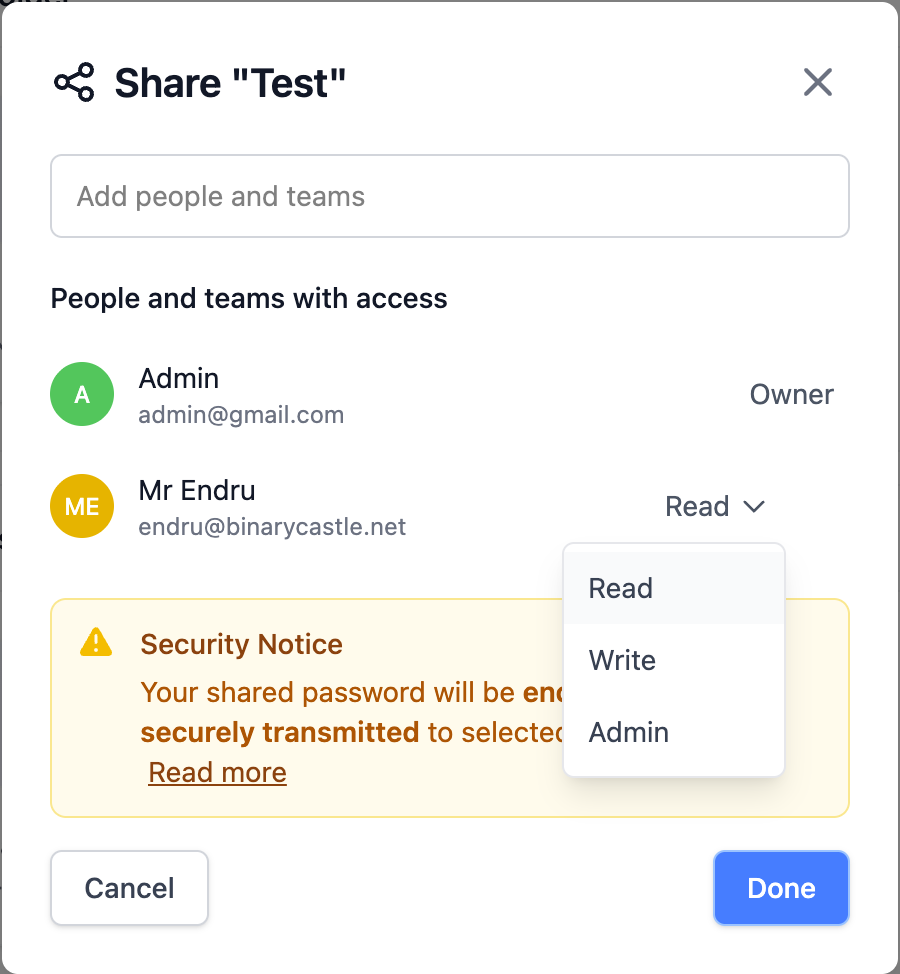
Task: Click the share icon beside the title
Action: [x=74, y=82]
